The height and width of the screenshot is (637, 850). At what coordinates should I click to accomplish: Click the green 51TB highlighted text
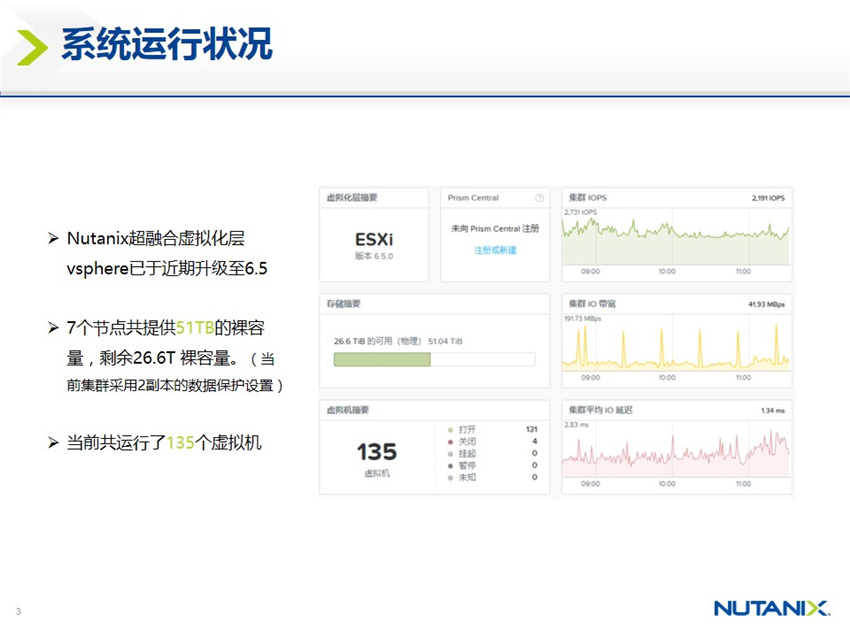pos(195,327)
